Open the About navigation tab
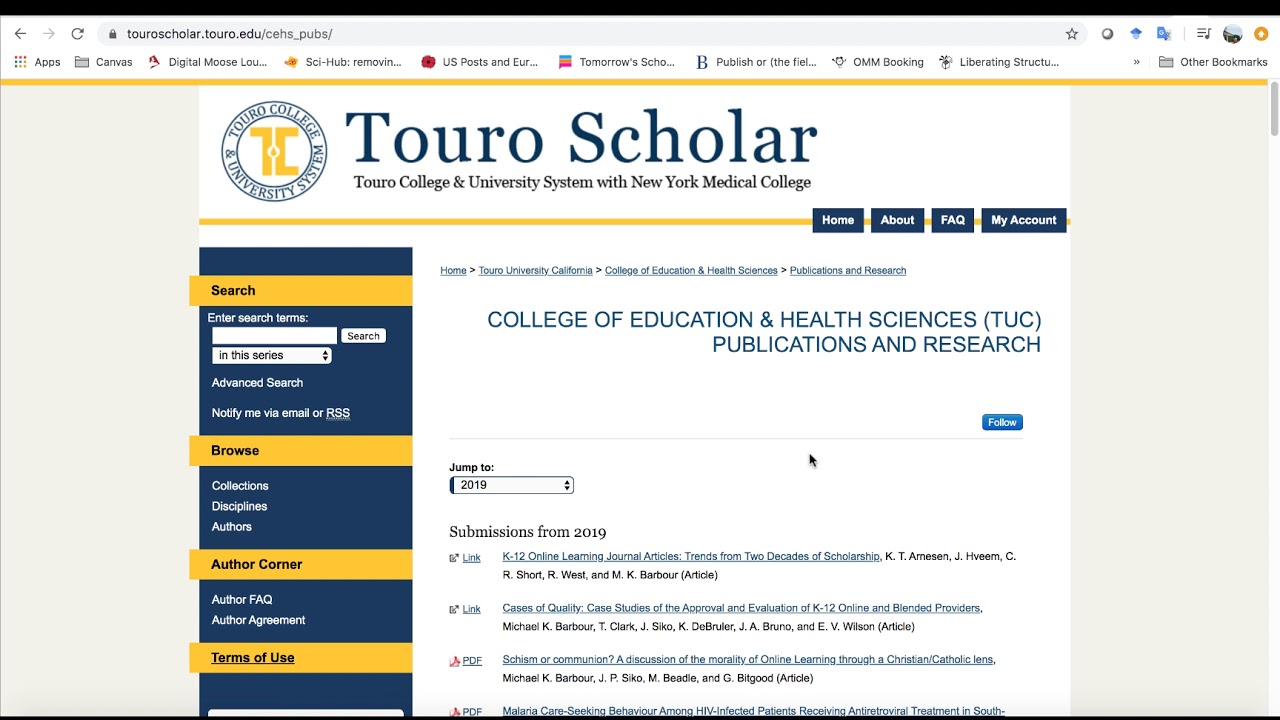The image size is (1280, 720). [x=897, y=220]
